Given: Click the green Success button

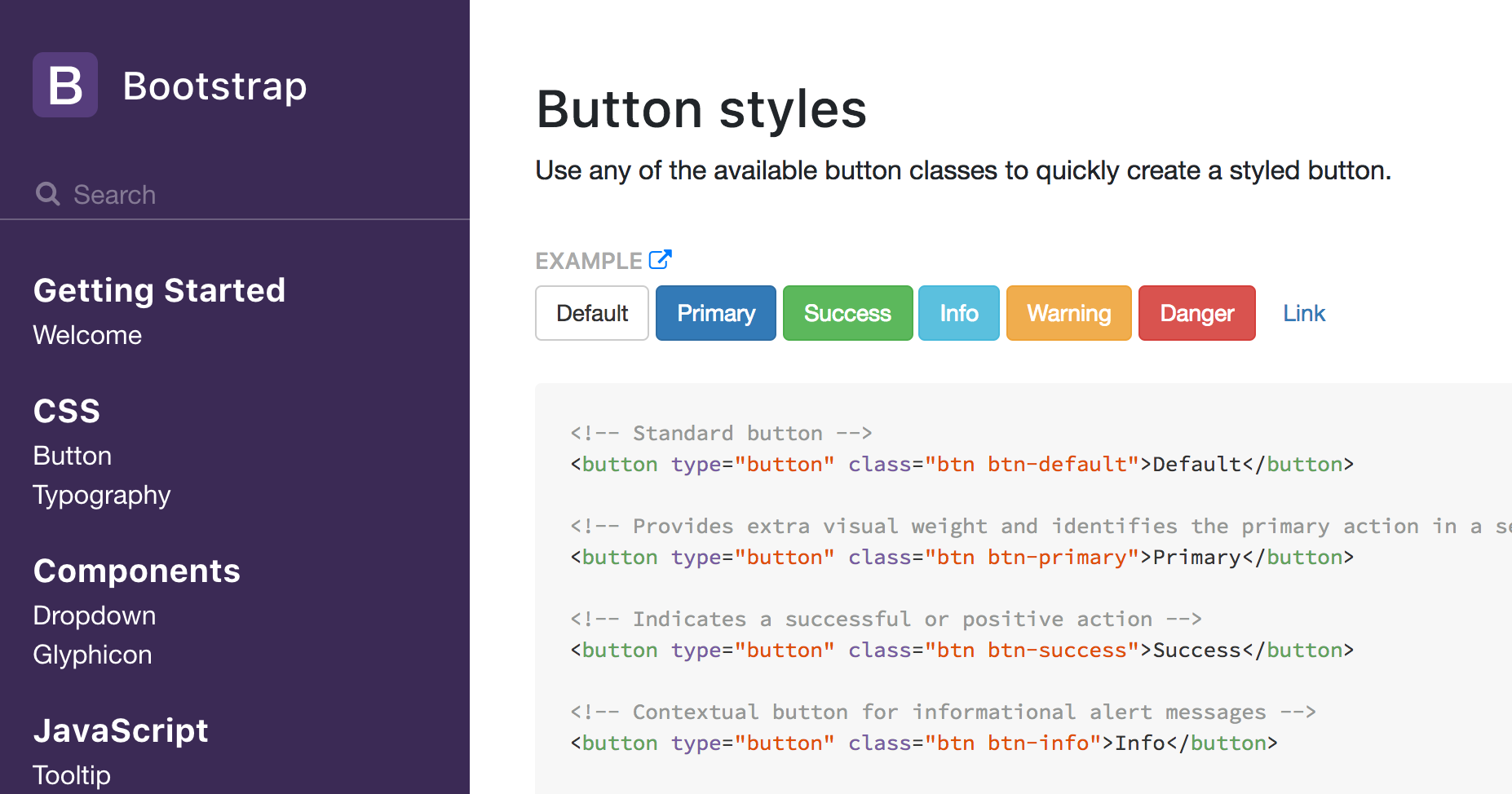Looking at the screenshot, I should click(847, 313).
